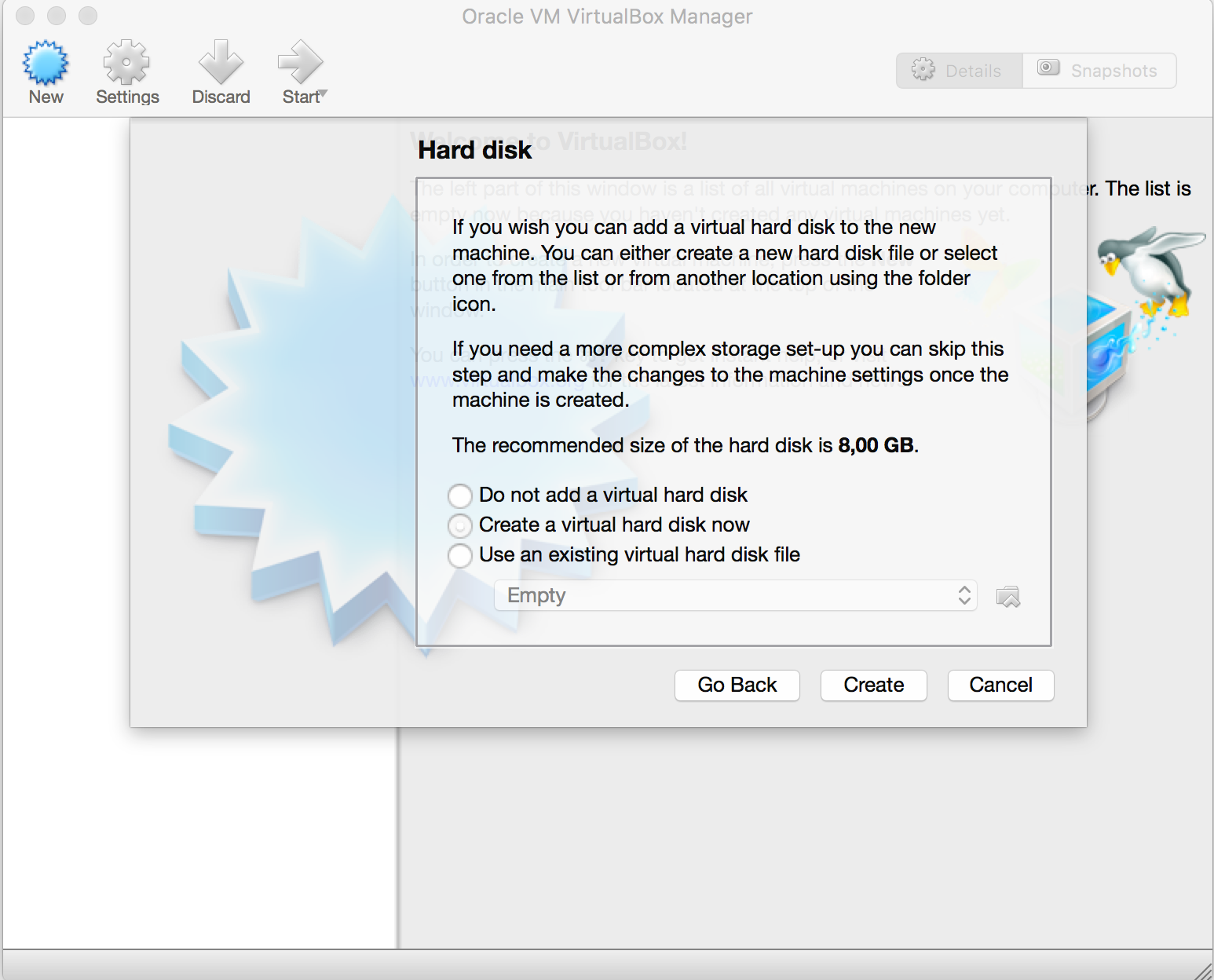Click the Discard toolbar arrow icon
Viewport: 1214px width, 980px height.
coord(221,63)
